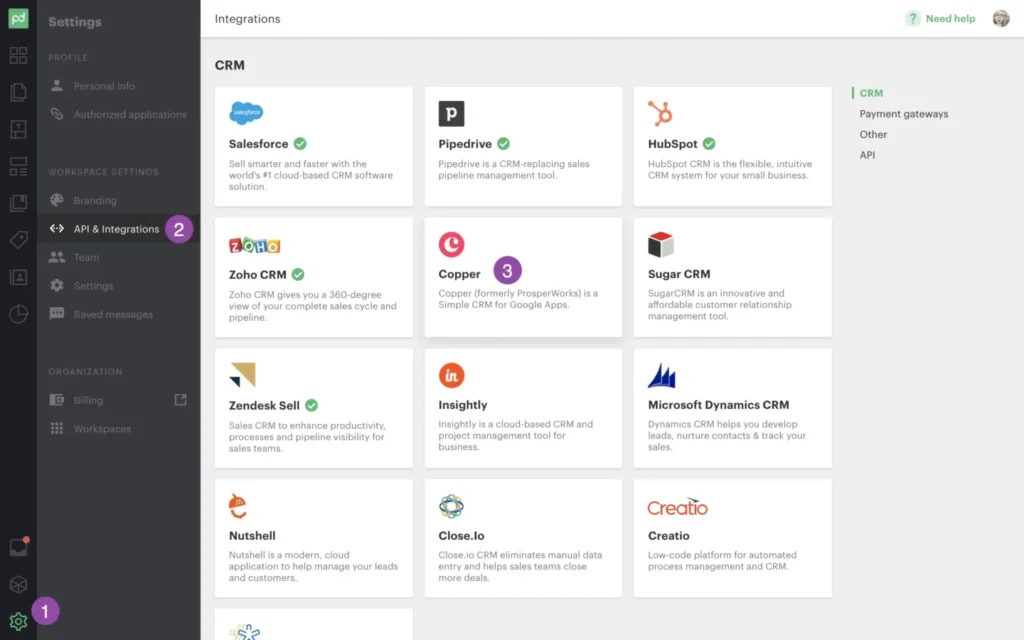Jump to CRM section in right navigation
The height and width of the screenshot is (640, 1024).
tap(871, 93)
